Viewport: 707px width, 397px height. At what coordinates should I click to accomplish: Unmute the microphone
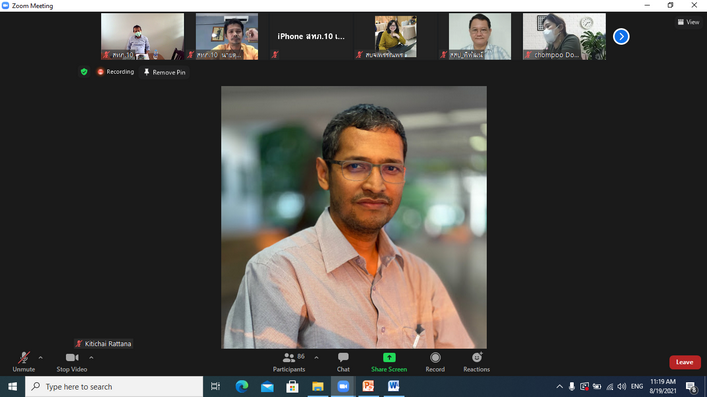23,362
